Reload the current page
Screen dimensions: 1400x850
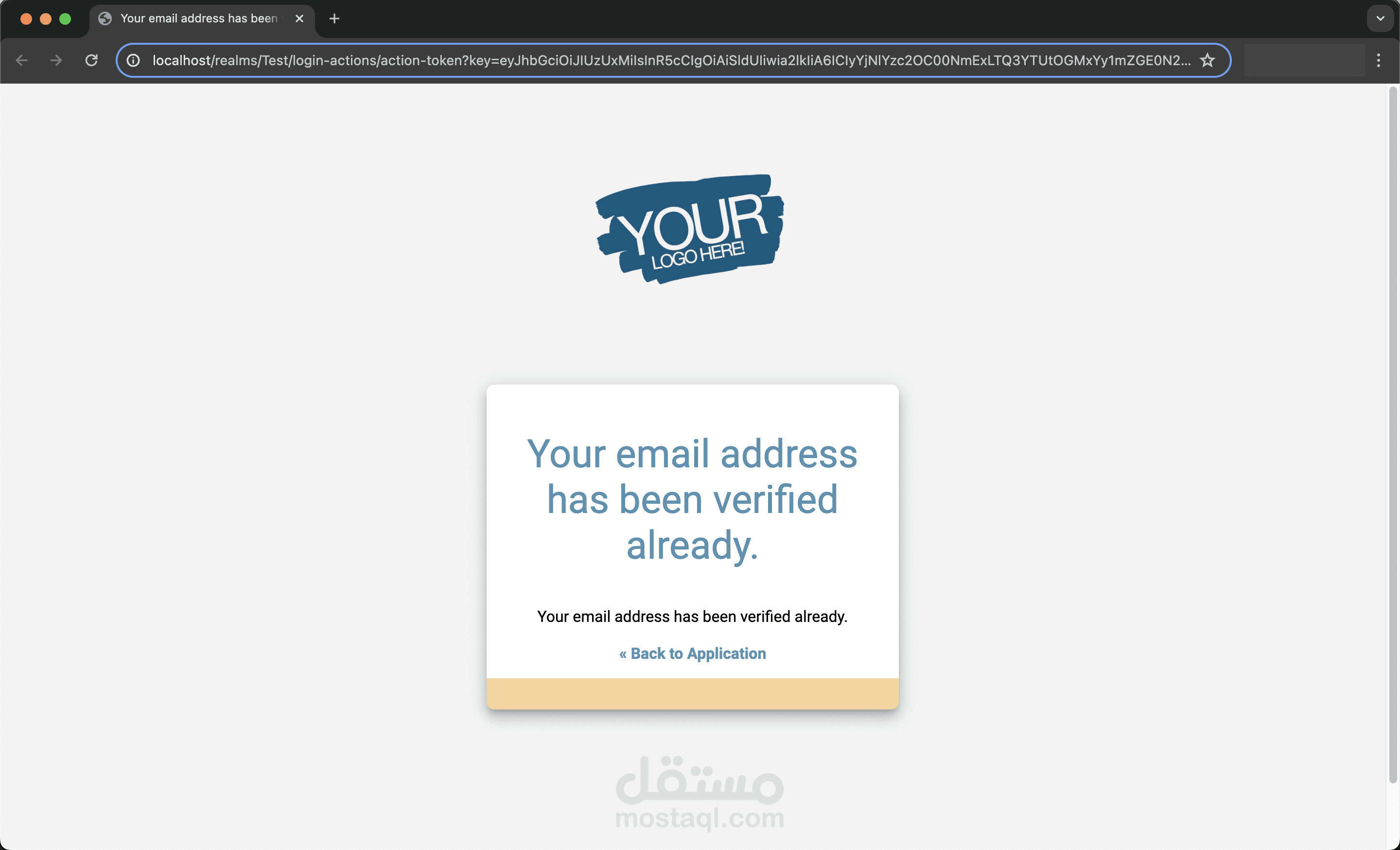click(x=91, y=60)
